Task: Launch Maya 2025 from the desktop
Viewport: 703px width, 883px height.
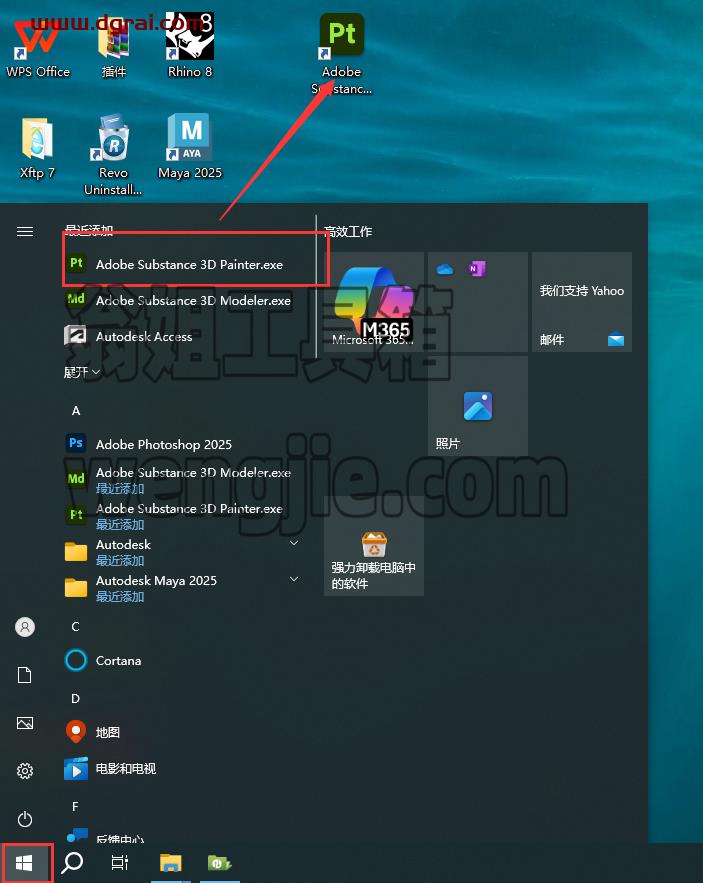Action: point(190,146)
